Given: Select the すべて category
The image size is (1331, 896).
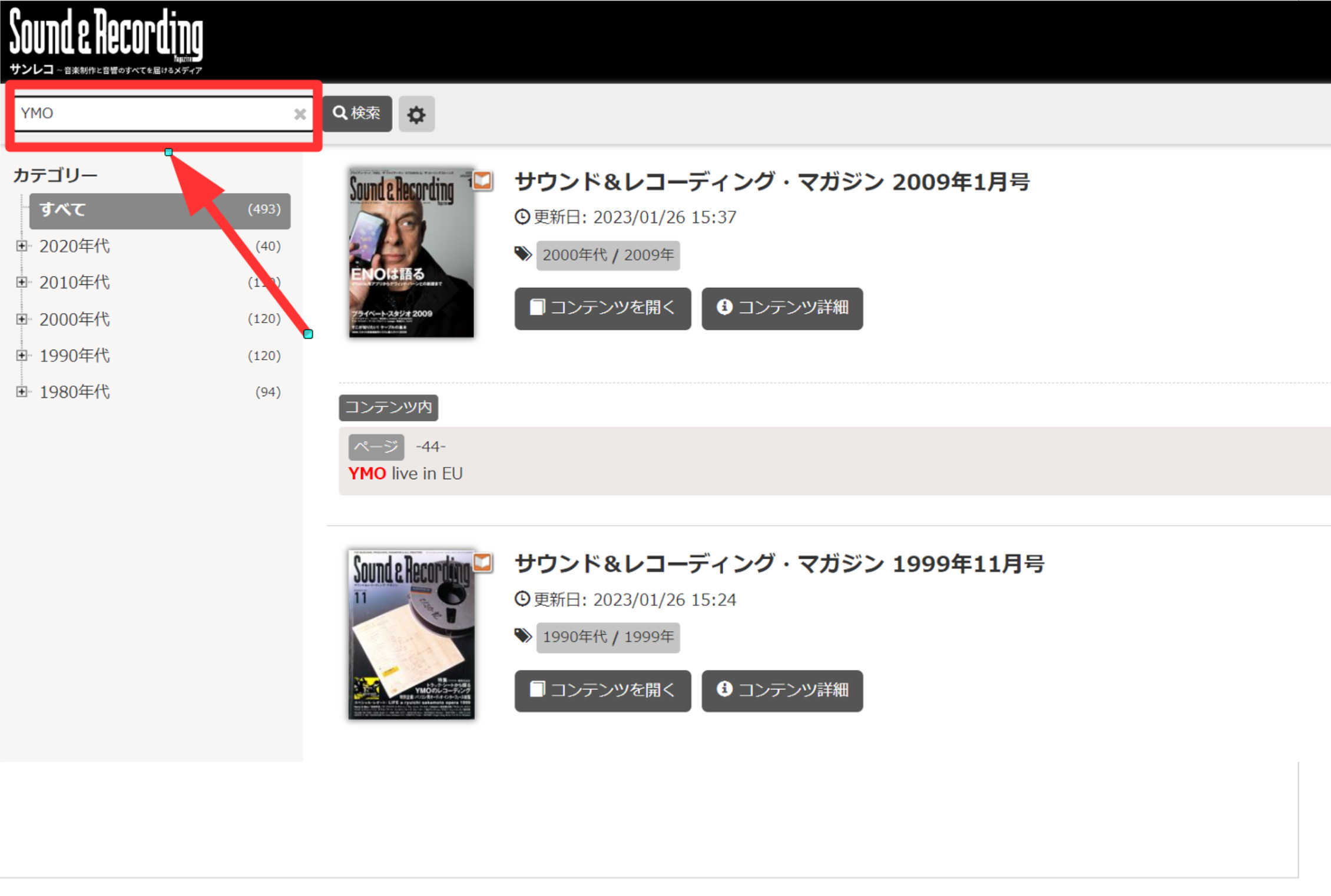Looking at the screenshot, I should pyautogui.click(x=160, y=210).
